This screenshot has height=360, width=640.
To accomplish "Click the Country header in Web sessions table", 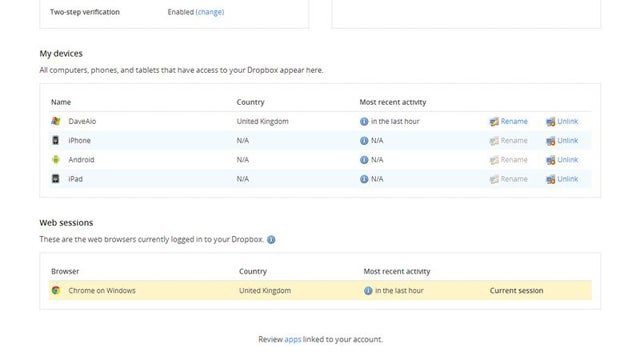I will click(x=253, y=271).
